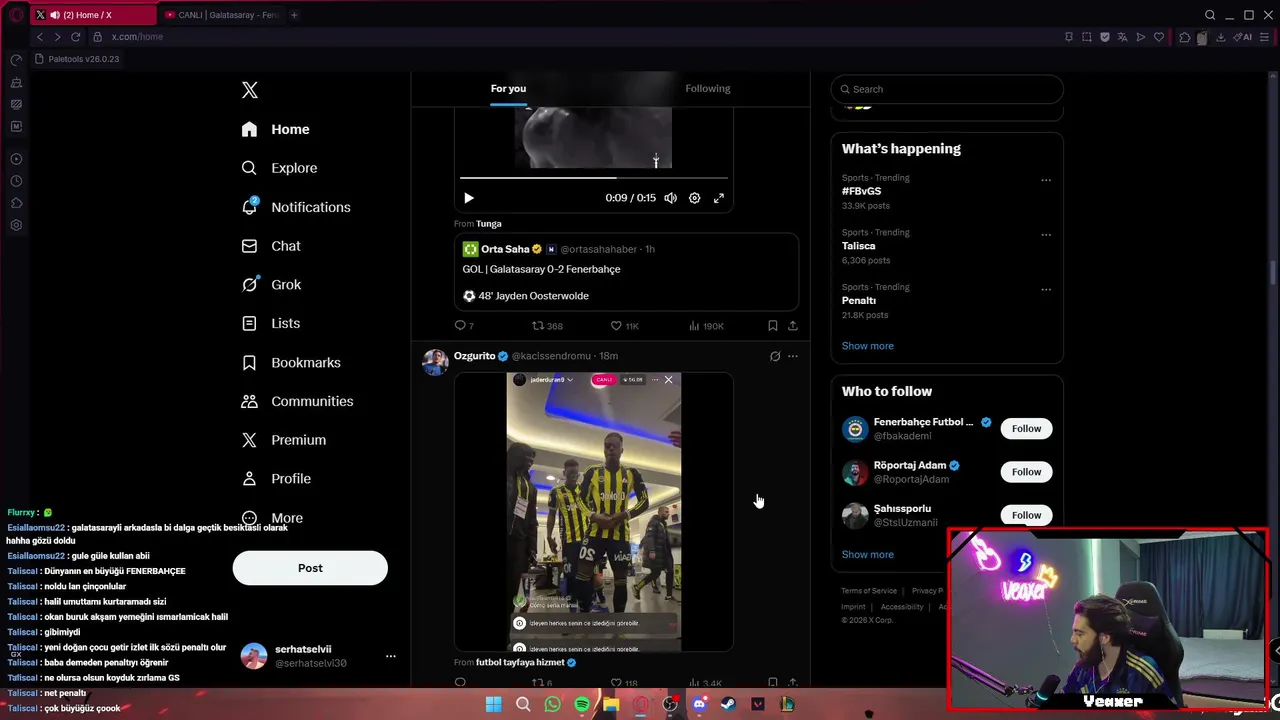Play the video in the top post
The height and width of the screenshot is (720, 1280).
pos(469,198)
